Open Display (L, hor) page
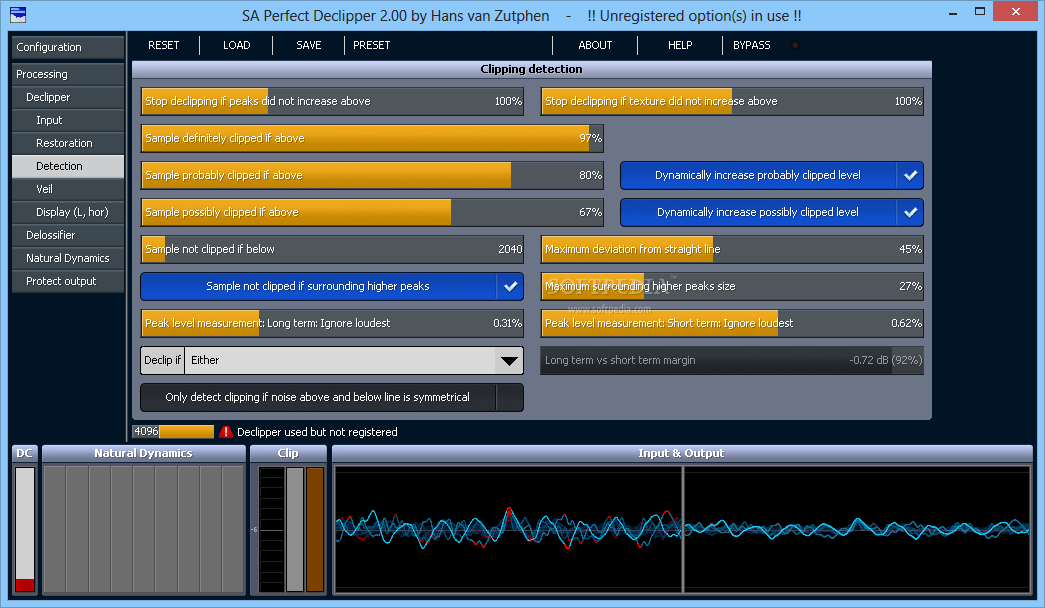Viewport: 1045px width, 608px height. tap(68, 212)
